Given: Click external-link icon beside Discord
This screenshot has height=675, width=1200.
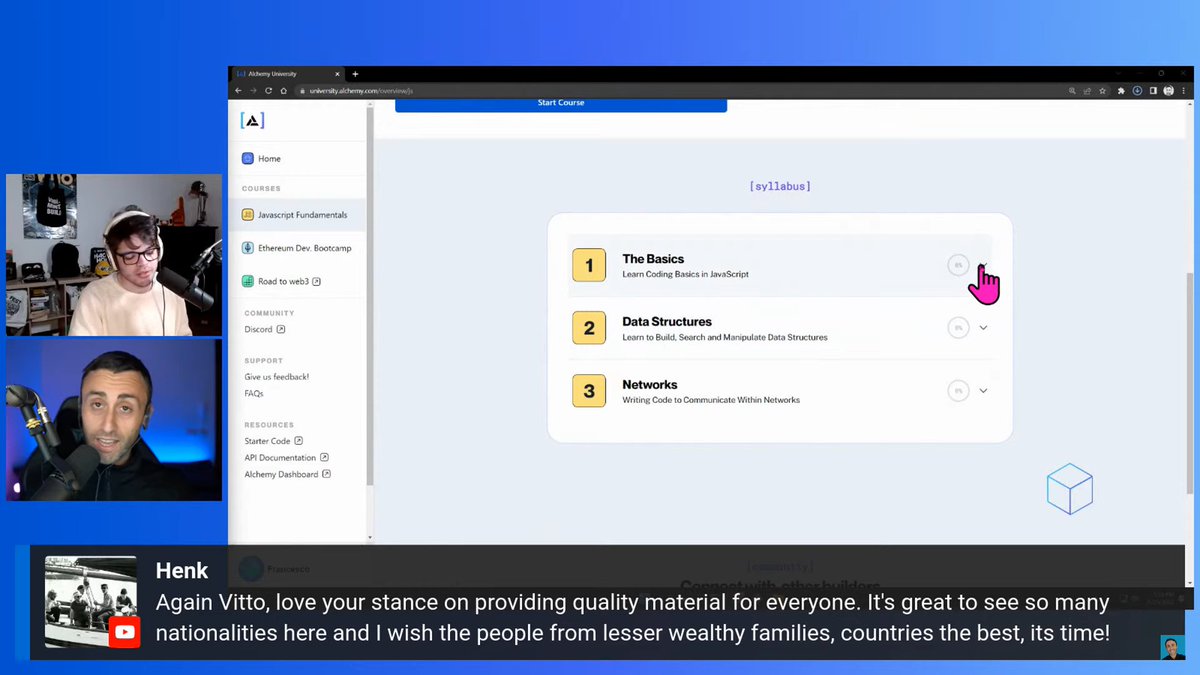Looking at the screenshot, I should pos(281,330).
